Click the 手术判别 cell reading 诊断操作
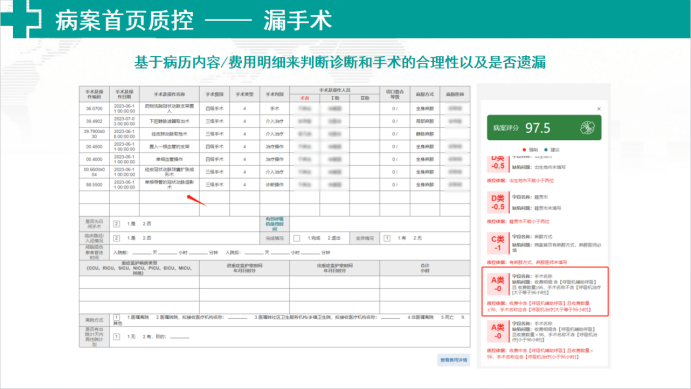Screen dimensions: 691x389 pos(275,185)
